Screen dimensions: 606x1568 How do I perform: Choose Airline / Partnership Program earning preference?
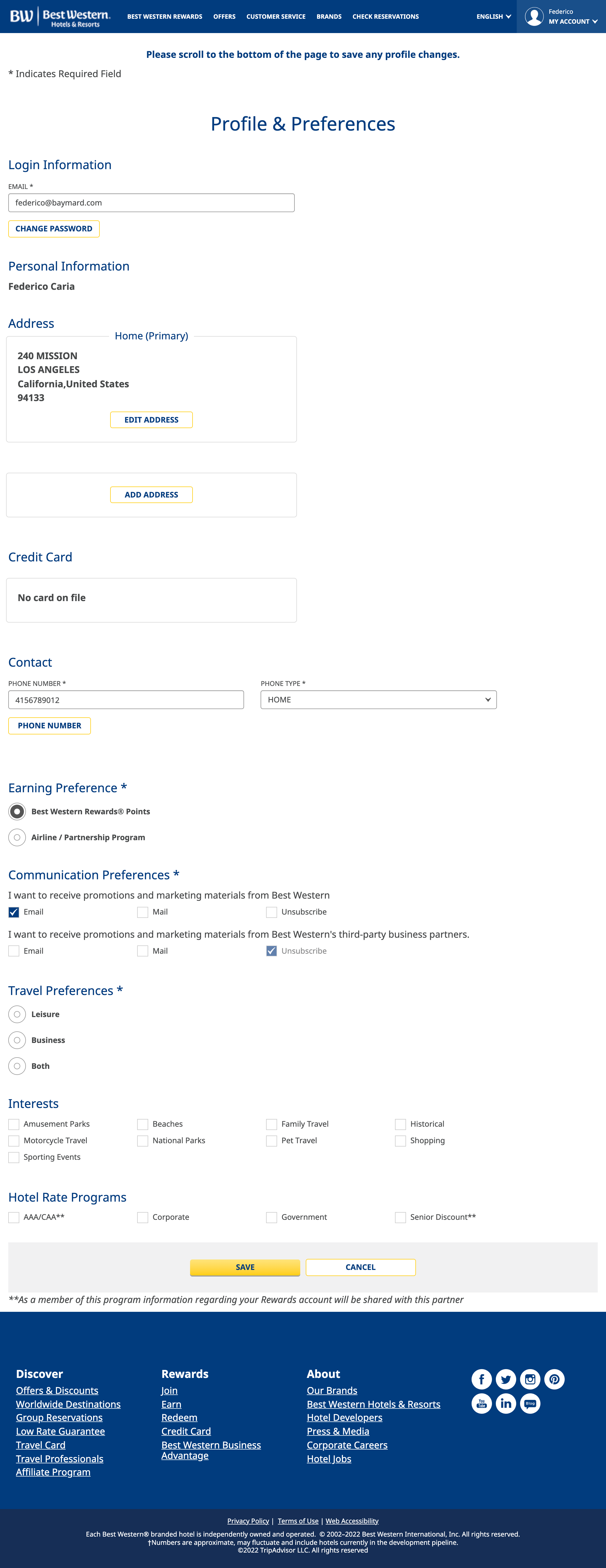click(x=17, y=837)
